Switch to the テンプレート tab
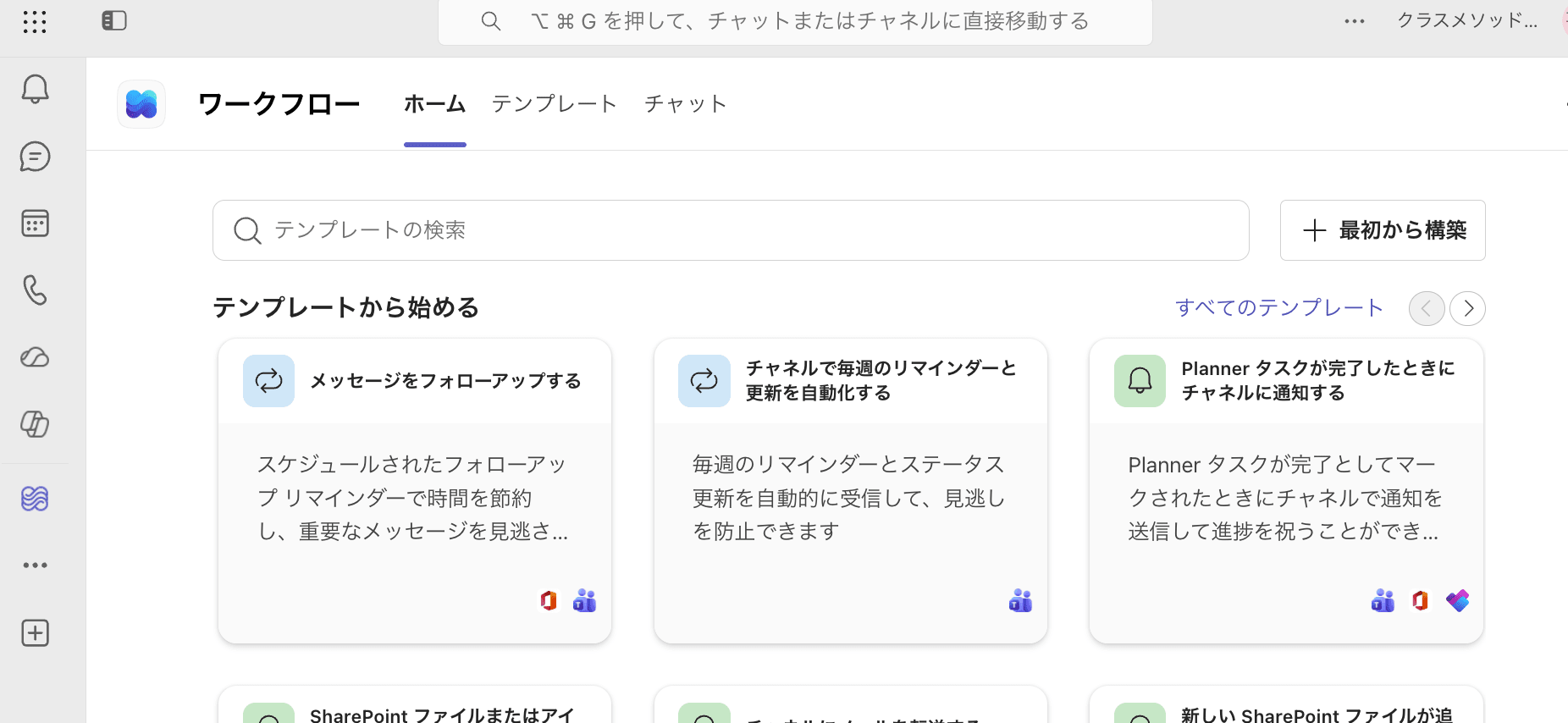 555,104
